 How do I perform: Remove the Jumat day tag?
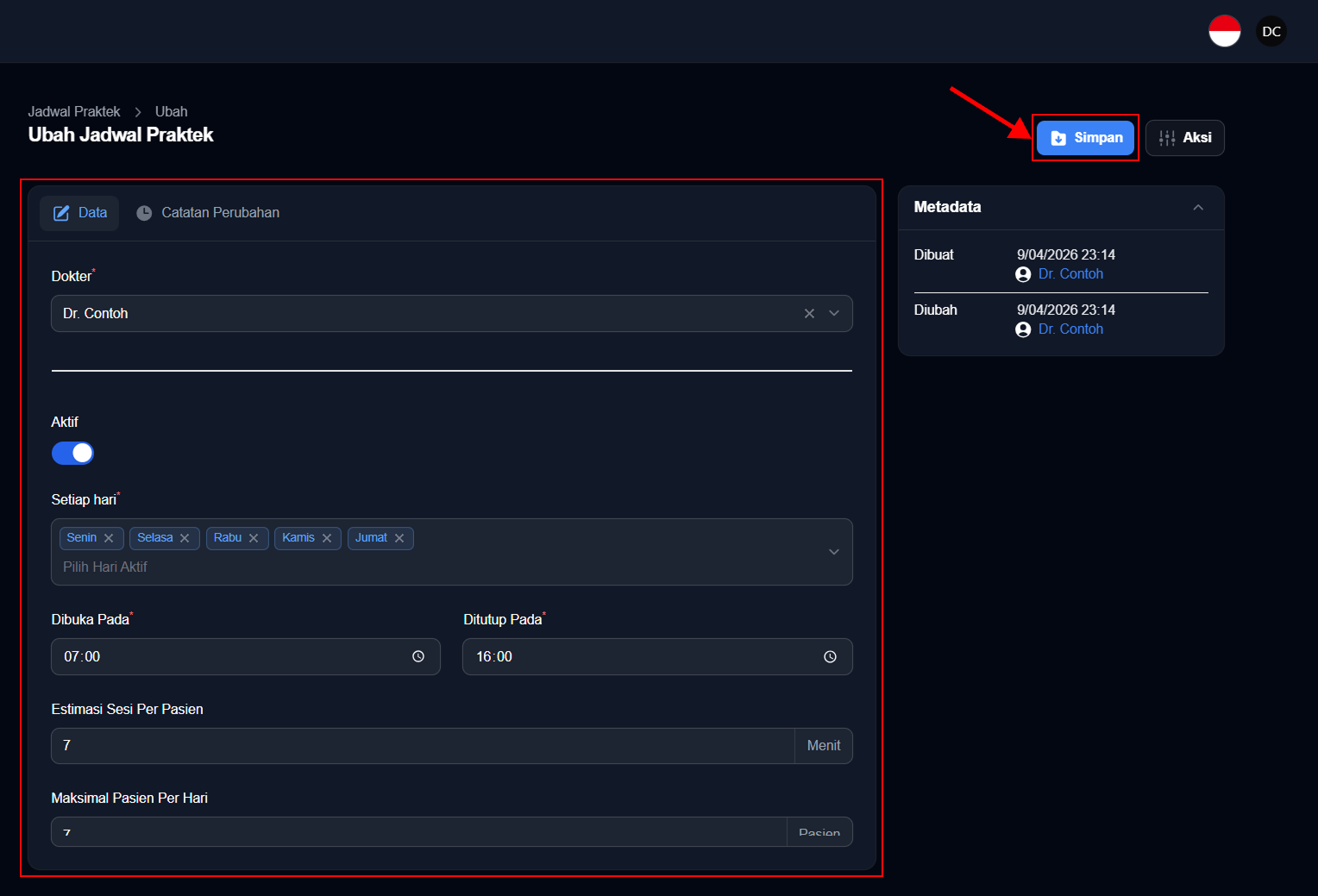pos(399,538)
